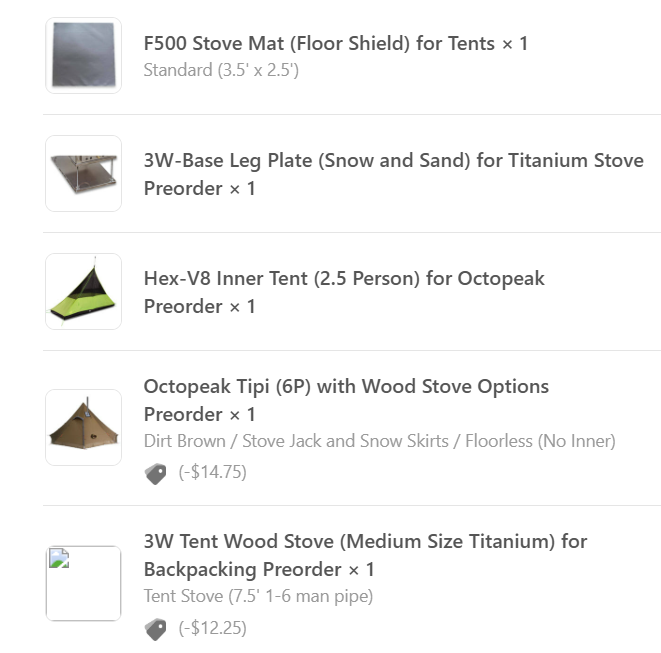Click the discount tag icon beside -$12.25

(156, 629)
